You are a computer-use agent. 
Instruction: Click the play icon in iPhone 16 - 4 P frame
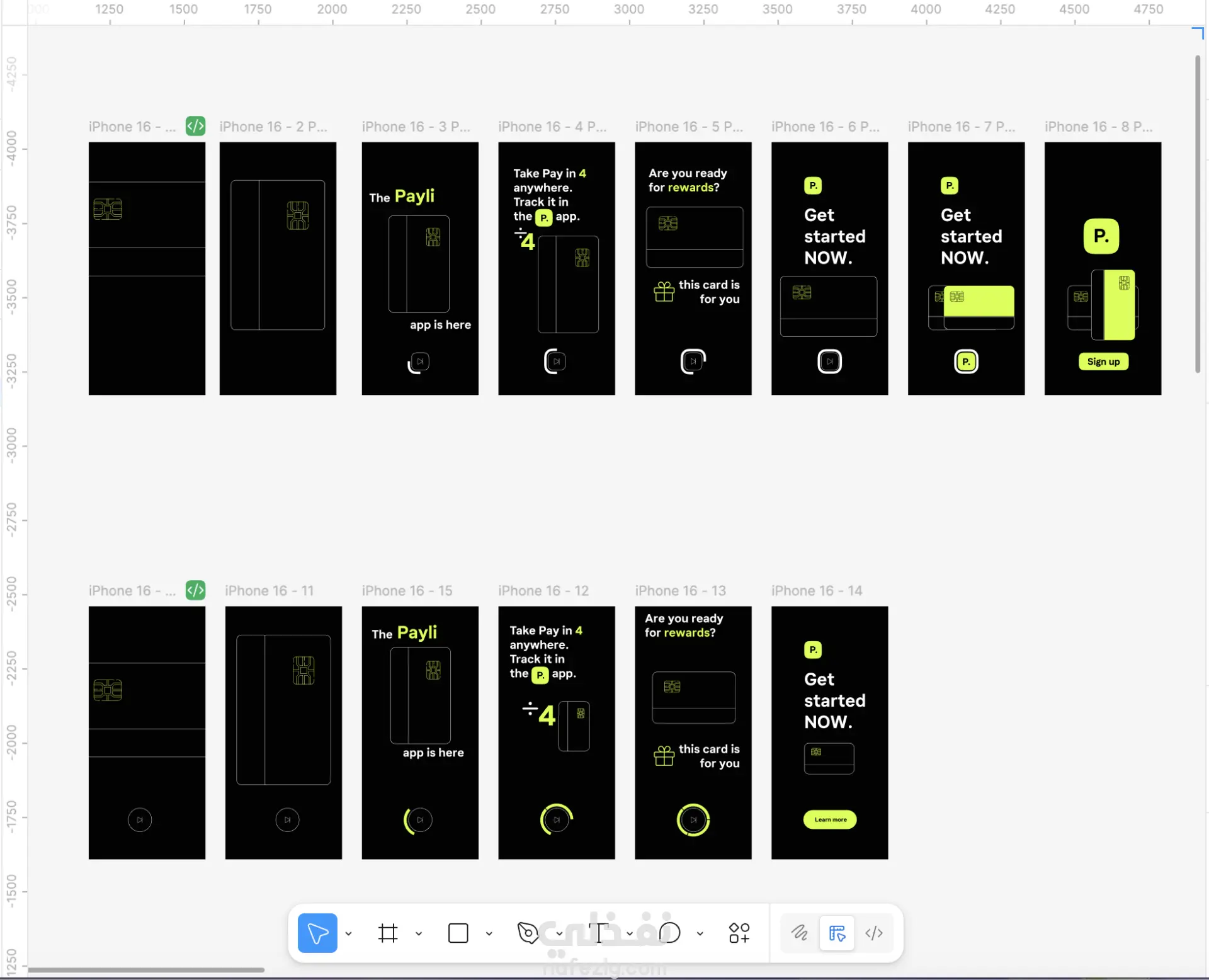[x=557, y=362]
